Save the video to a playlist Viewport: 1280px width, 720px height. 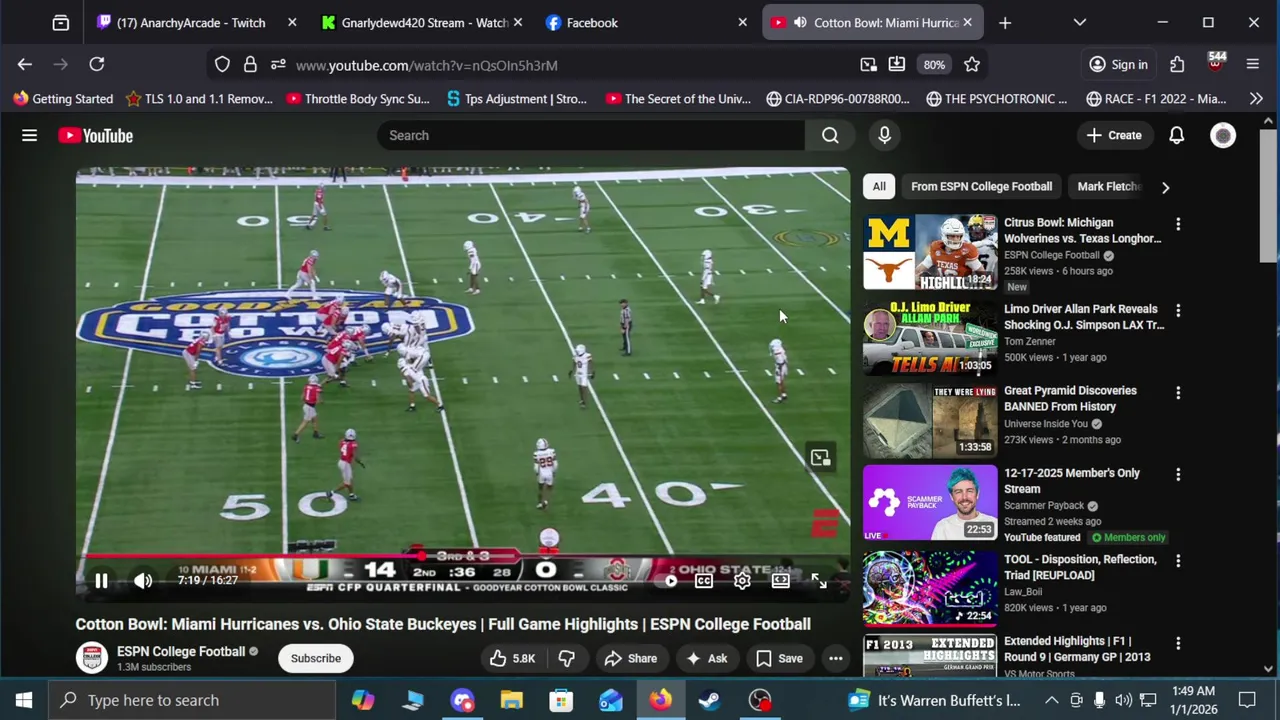779,658
